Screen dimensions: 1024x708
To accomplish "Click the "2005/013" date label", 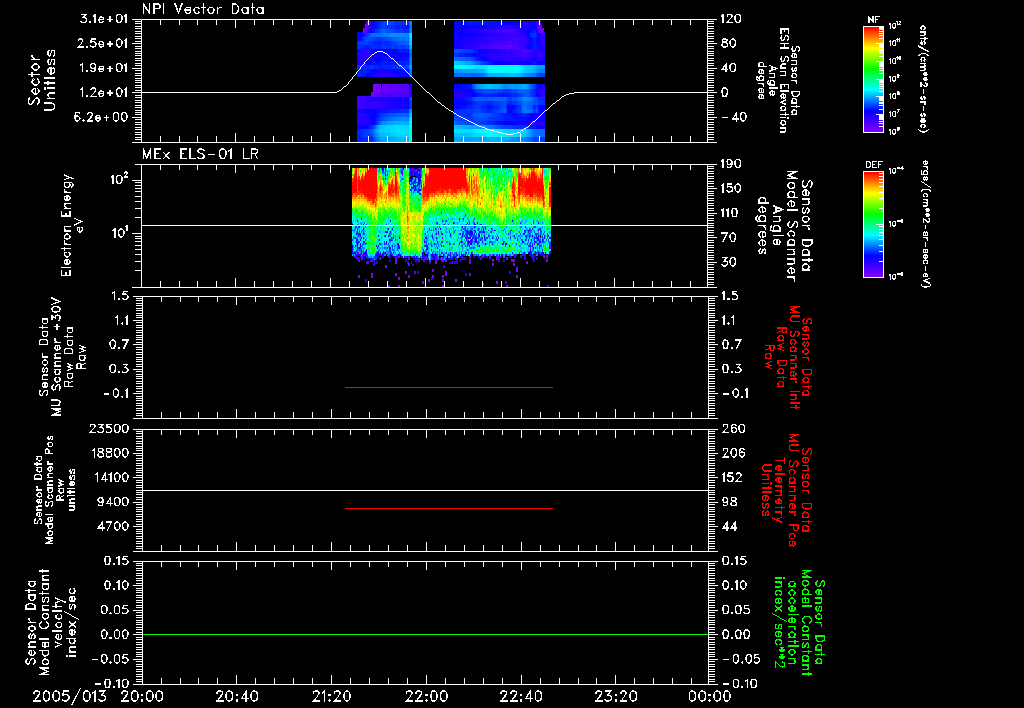I will pos(69,696).
